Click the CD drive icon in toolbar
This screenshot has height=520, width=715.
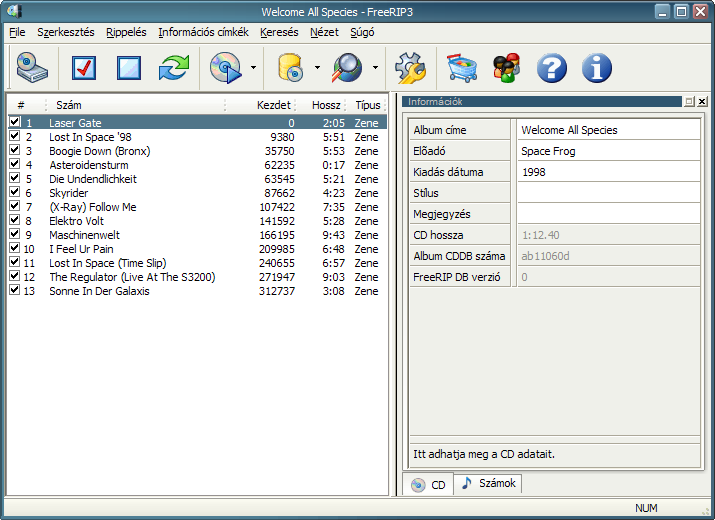(32, 68)
